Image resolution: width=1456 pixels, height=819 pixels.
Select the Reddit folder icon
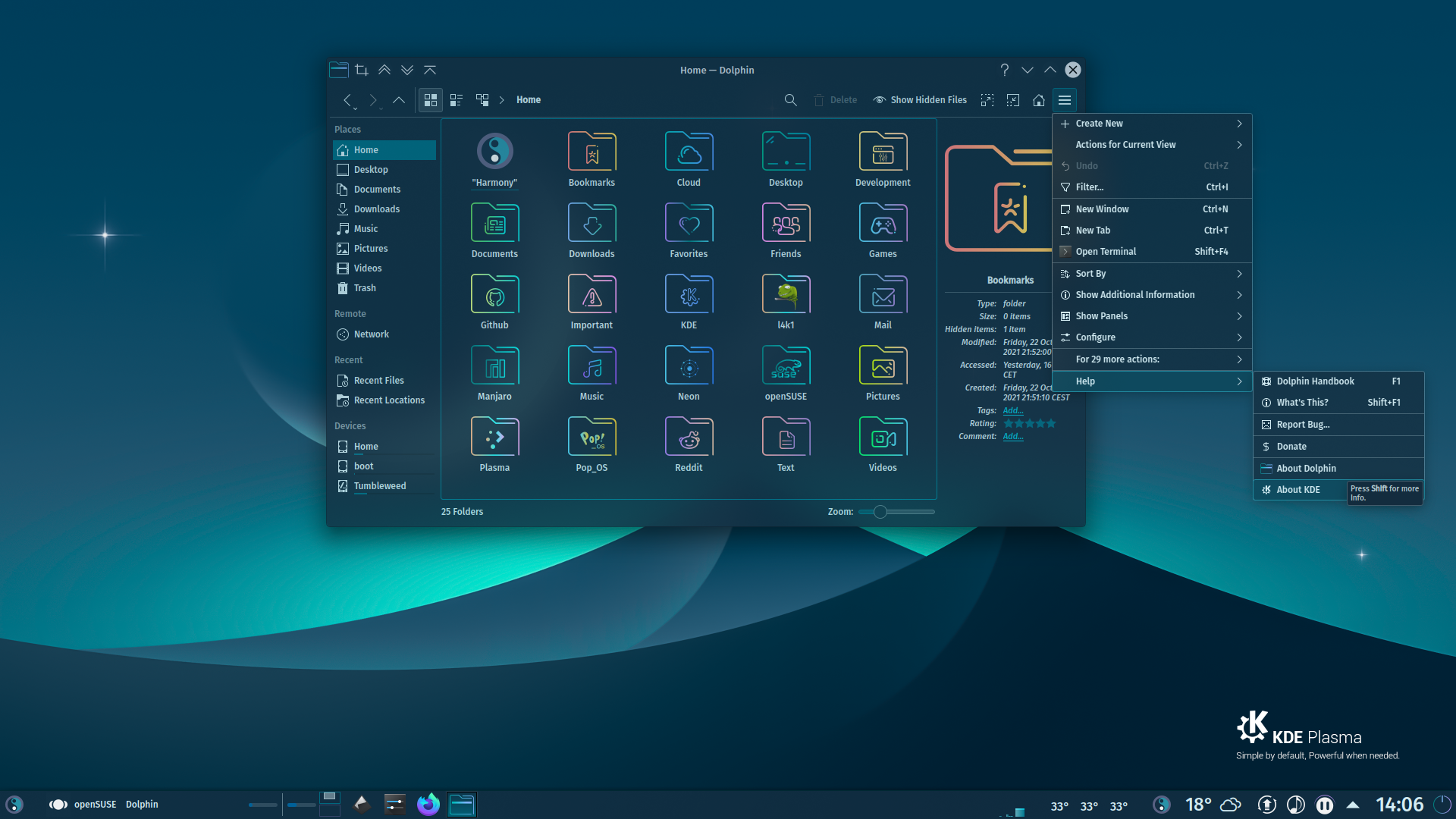tap(689, 436)
